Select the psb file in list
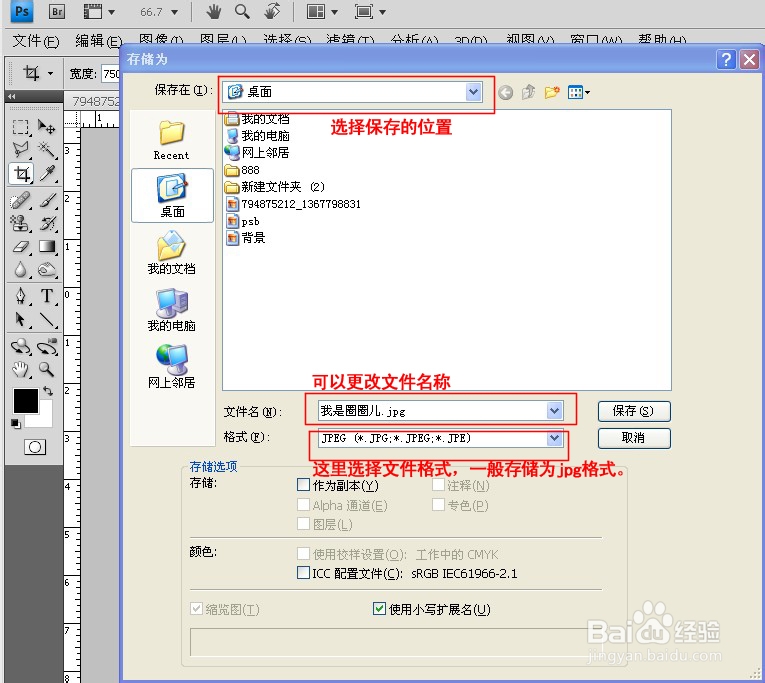The width and height of the screenshot is (765, 683). click(x=243, y=221)
